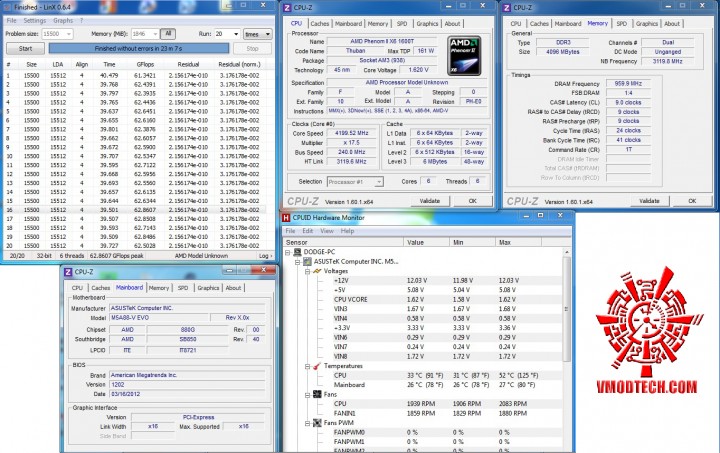Open the File menu in LinX
This screenshot has width=720, height=453.
[x=11, y=21]
